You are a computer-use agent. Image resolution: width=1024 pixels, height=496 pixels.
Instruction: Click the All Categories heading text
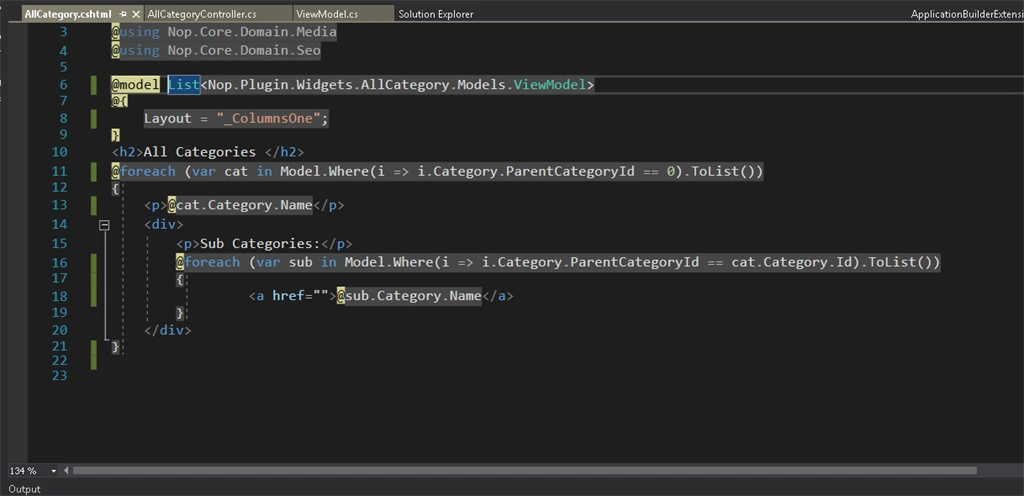(199, 153)
